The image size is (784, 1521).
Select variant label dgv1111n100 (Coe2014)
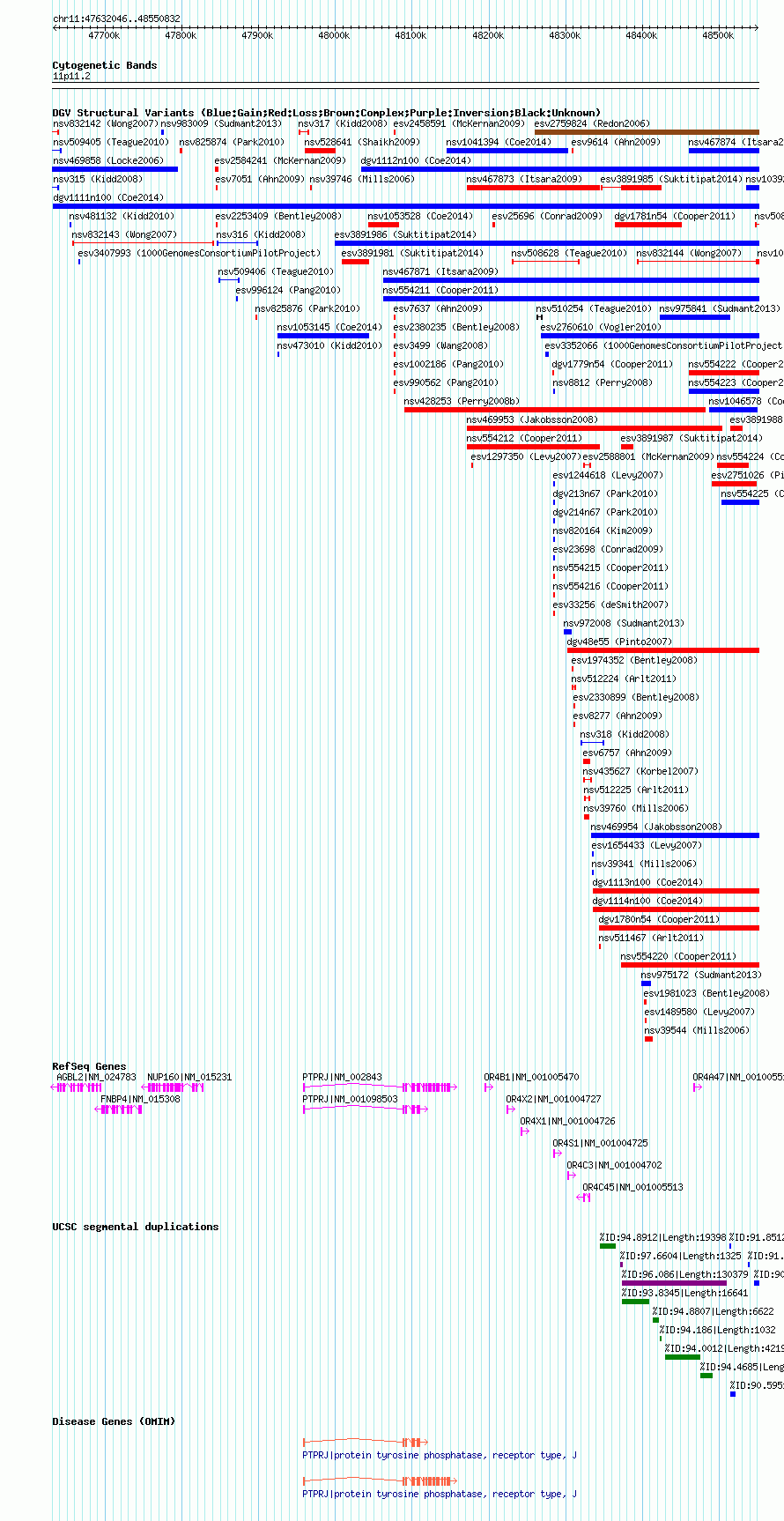(108, 198)
